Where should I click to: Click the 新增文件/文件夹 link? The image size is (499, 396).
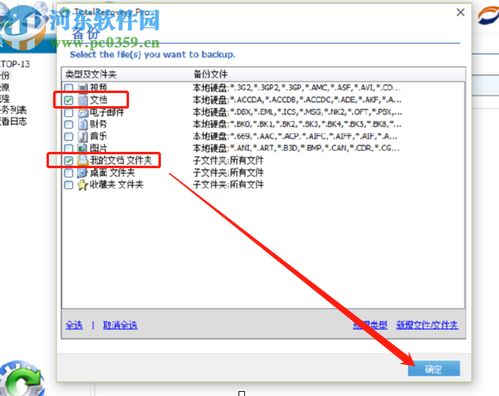[427, 325]
